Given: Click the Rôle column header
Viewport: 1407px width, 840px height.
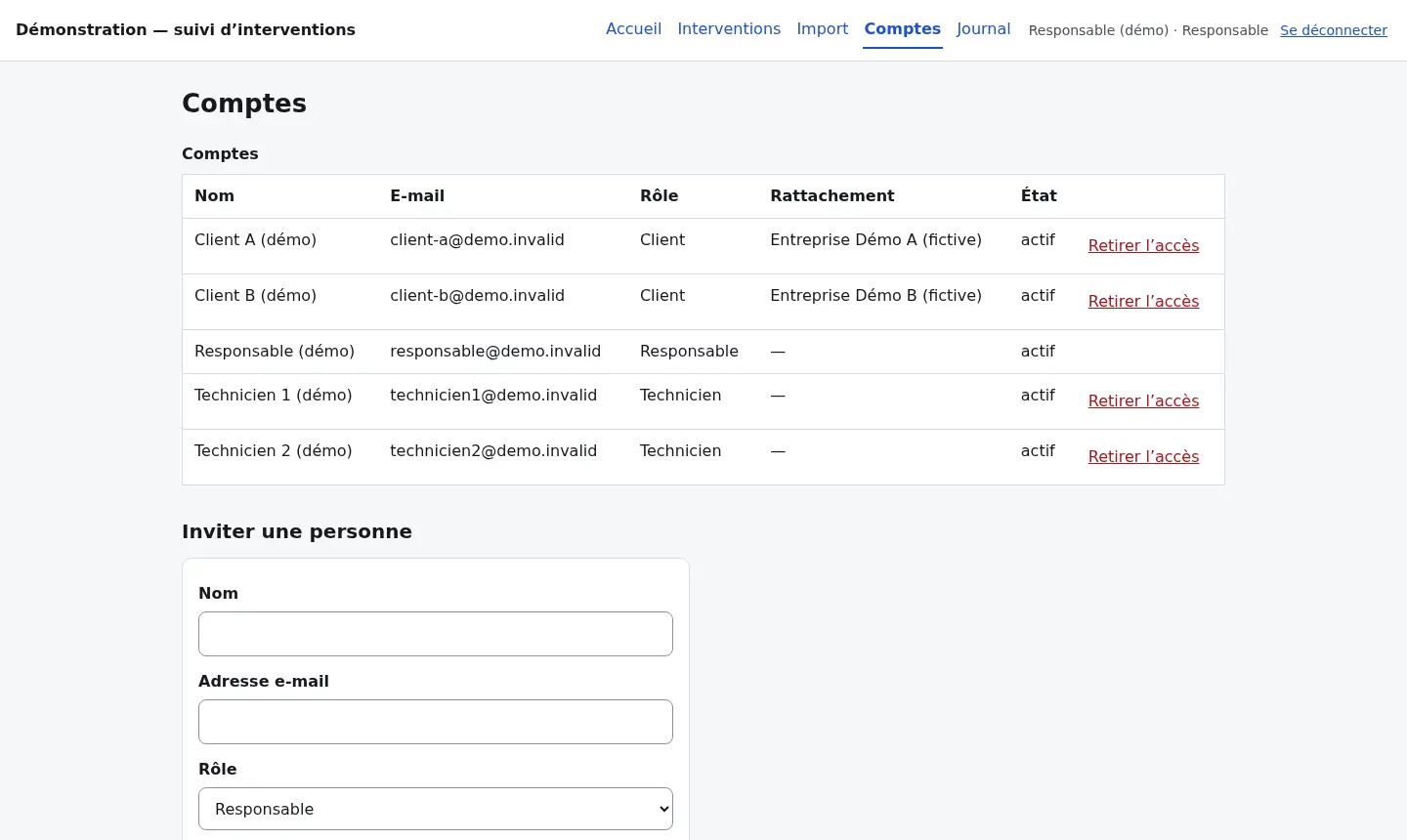Looking at the screenshot, I should point(659,195).
